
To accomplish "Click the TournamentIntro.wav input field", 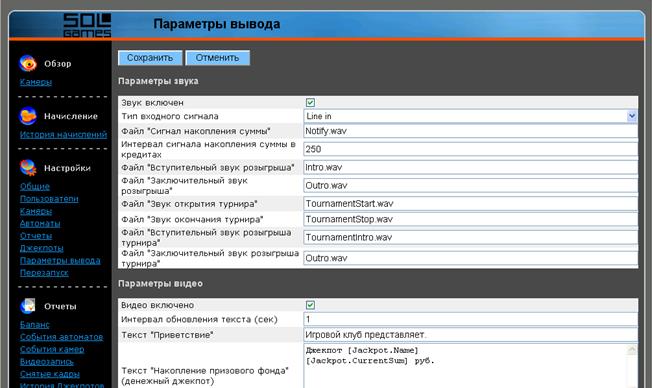I will (x=470, y=237).
